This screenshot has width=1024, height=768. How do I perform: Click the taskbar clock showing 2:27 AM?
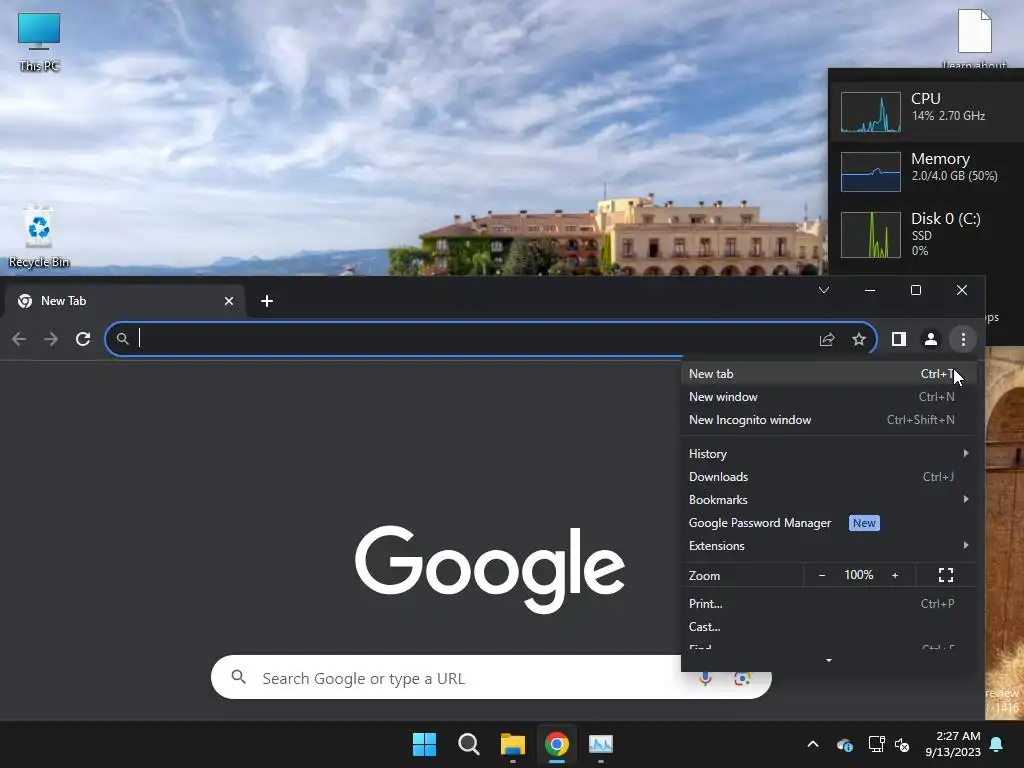[x=953, y=744]
